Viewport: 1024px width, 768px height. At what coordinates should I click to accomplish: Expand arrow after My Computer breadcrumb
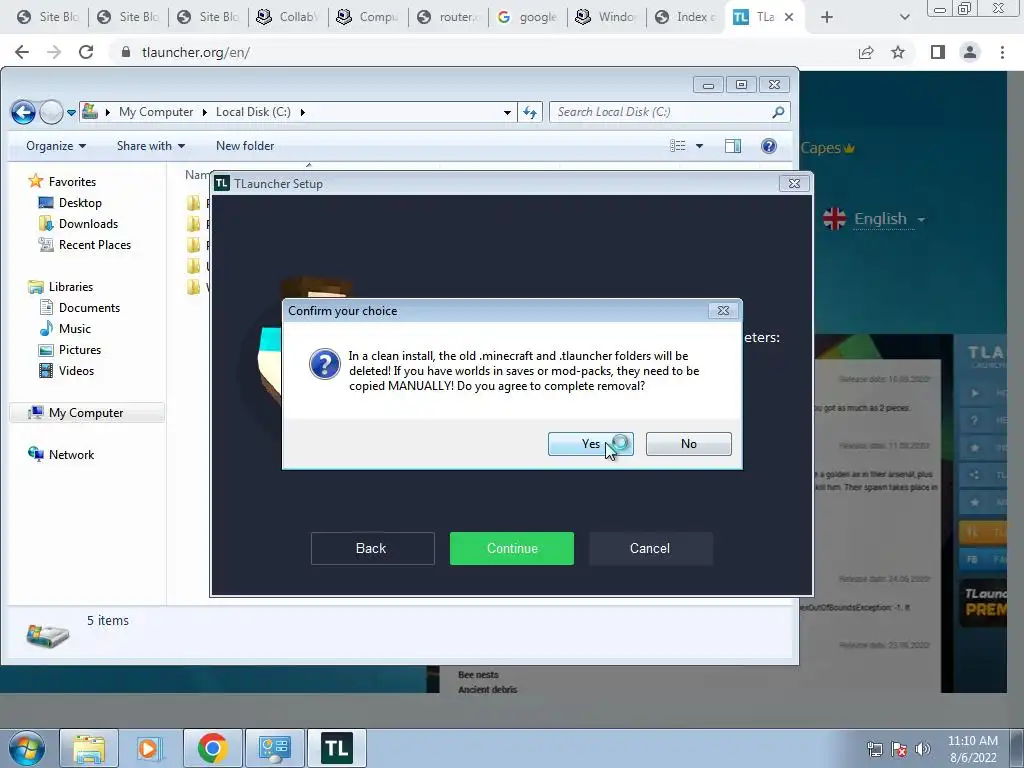pos(204,112)
